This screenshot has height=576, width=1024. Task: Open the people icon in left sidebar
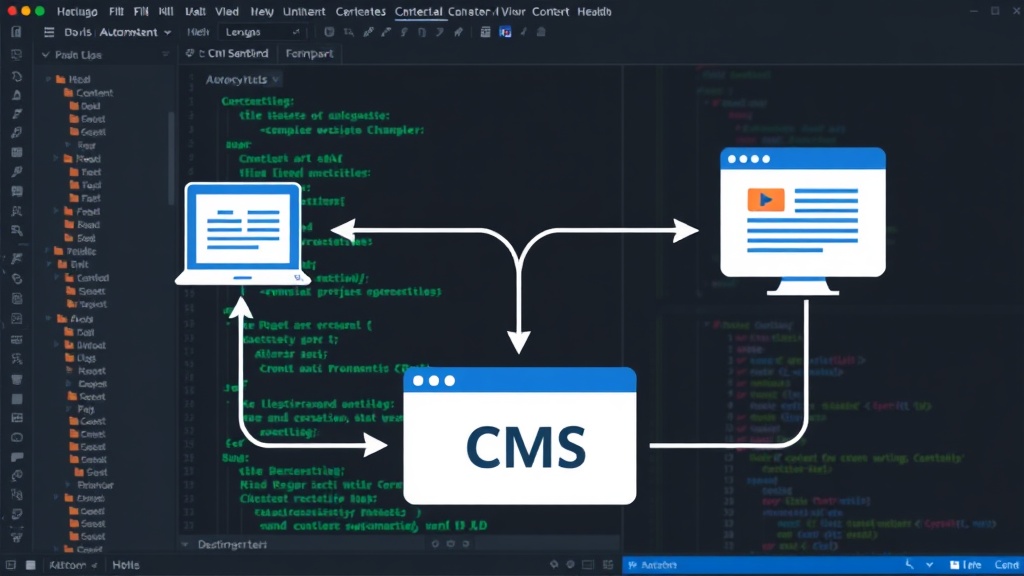coord(17,211)
